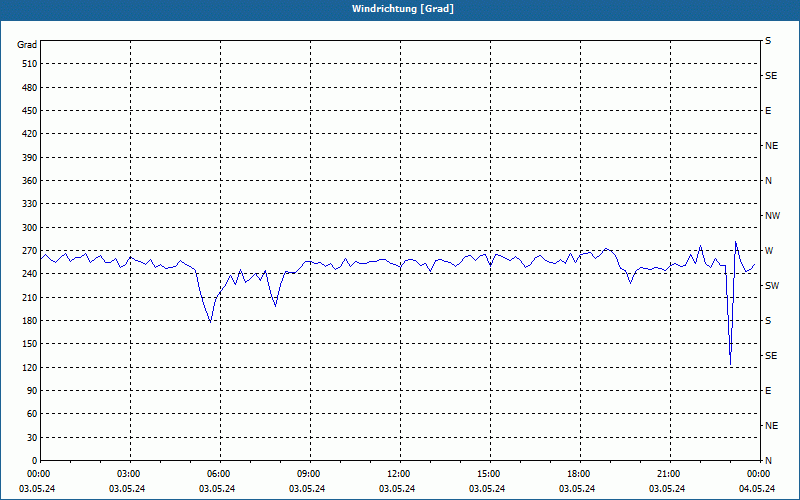Click the 330 y-axis label
800x500 pixels.
(x=30, y=204)
